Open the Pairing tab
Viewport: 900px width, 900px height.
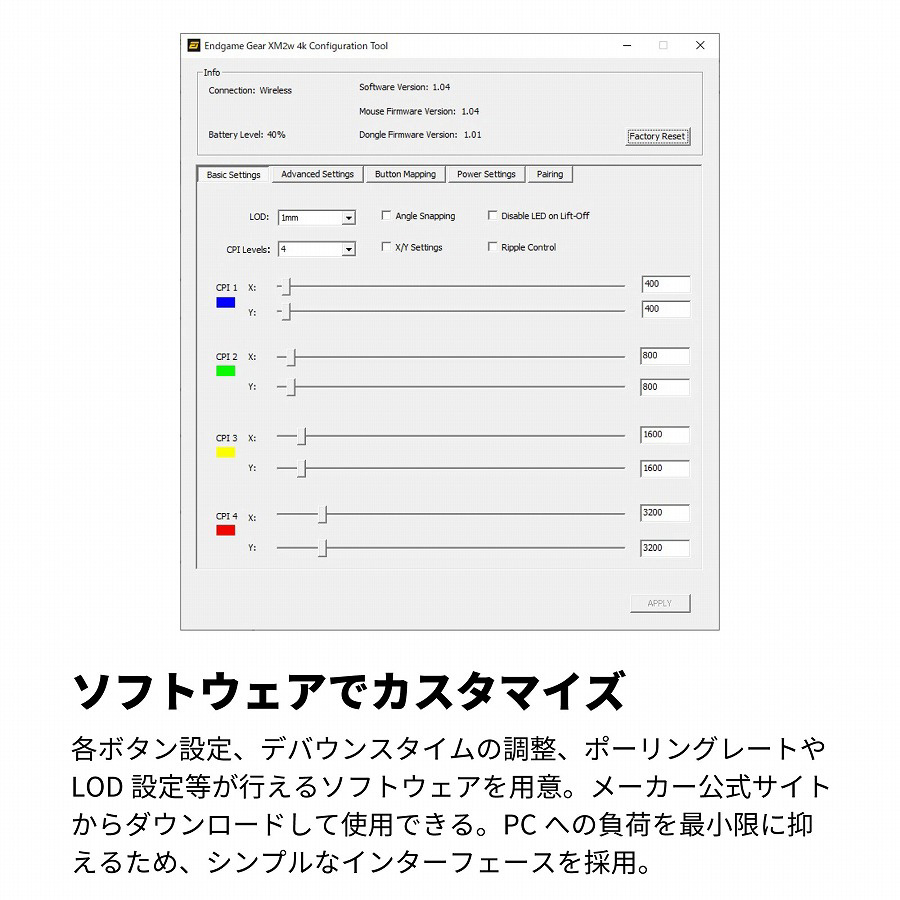[549, 175]
